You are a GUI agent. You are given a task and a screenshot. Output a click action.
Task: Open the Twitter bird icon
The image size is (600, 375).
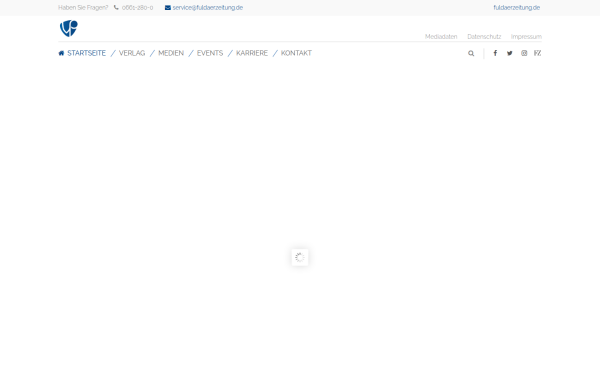click(x=510, y=53)
